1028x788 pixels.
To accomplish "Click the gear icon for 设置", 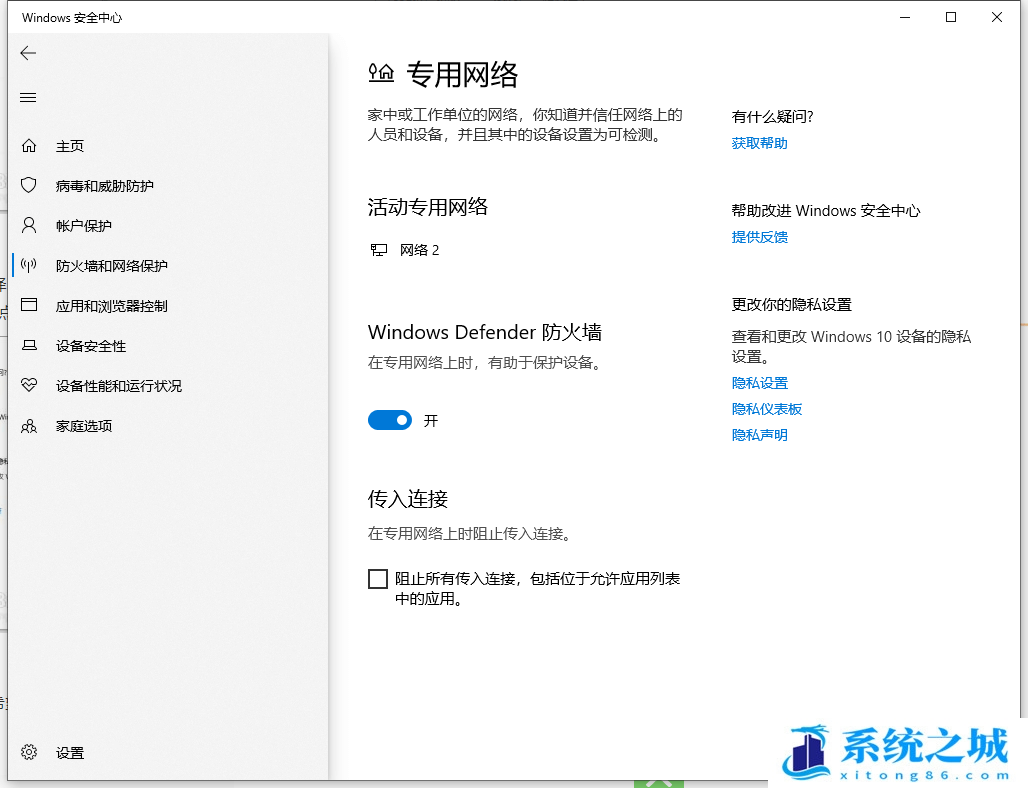I will tap(29, 752).
